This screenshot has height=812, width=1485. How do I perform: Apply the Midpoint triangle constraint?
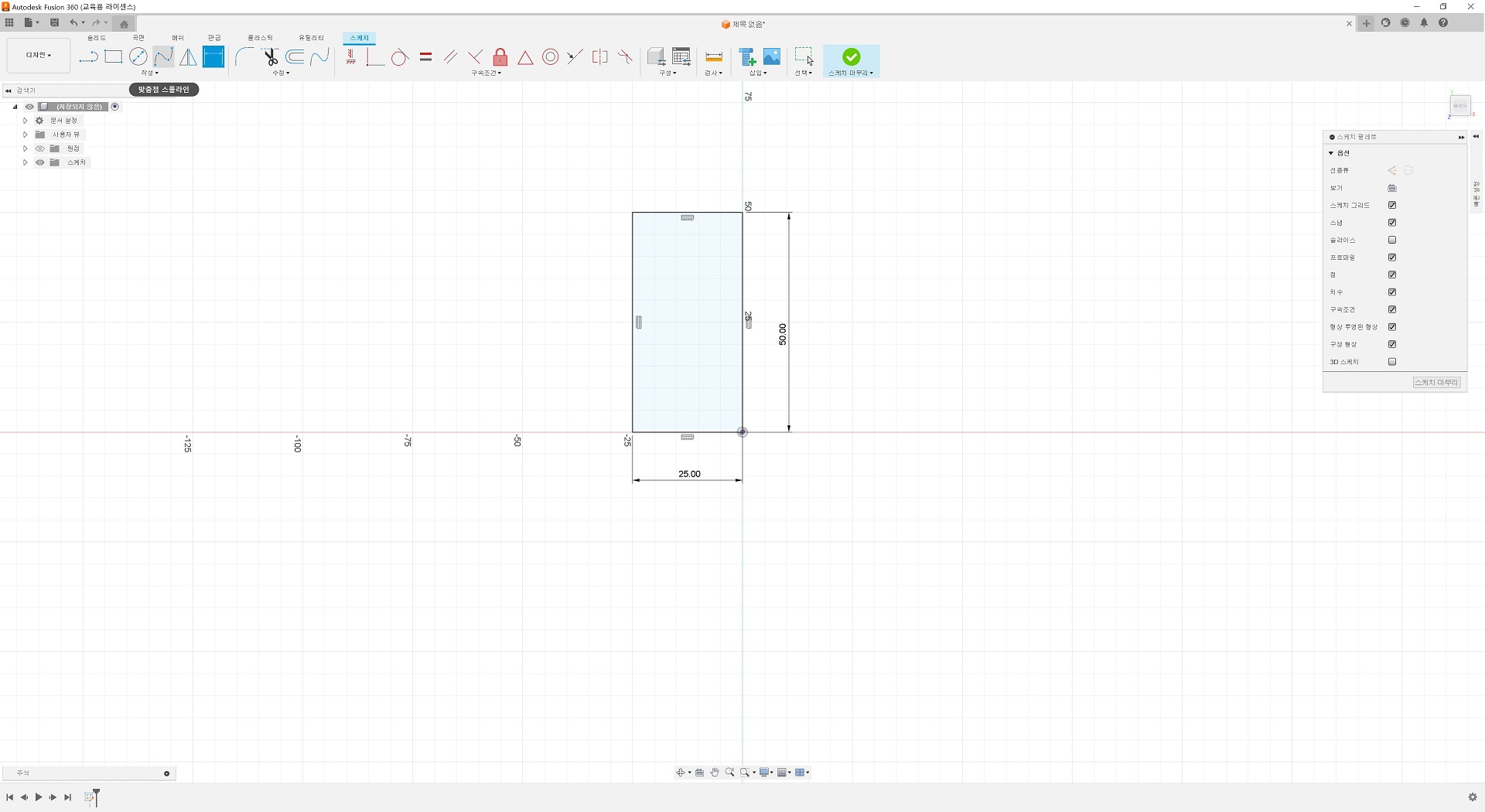pyautogui.click(x=525, y=57)
